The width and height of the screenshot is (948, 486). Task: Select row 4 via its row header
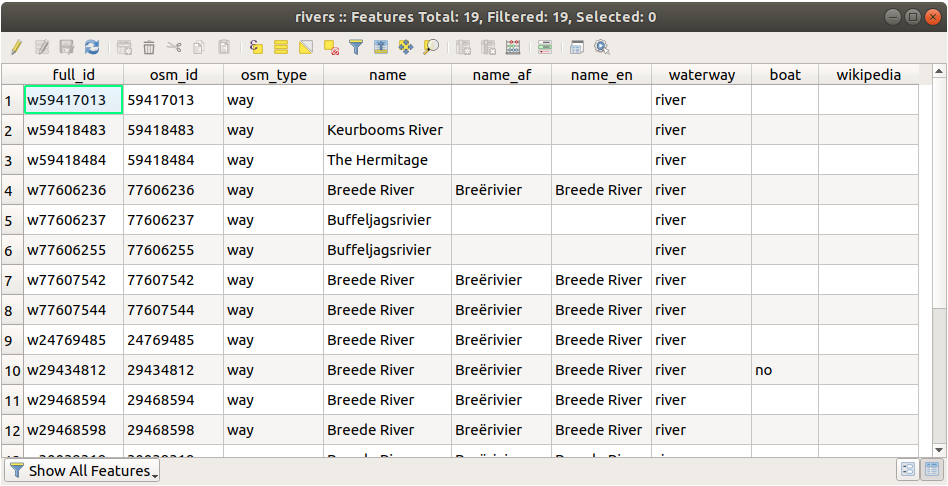[x=11, y=190]
